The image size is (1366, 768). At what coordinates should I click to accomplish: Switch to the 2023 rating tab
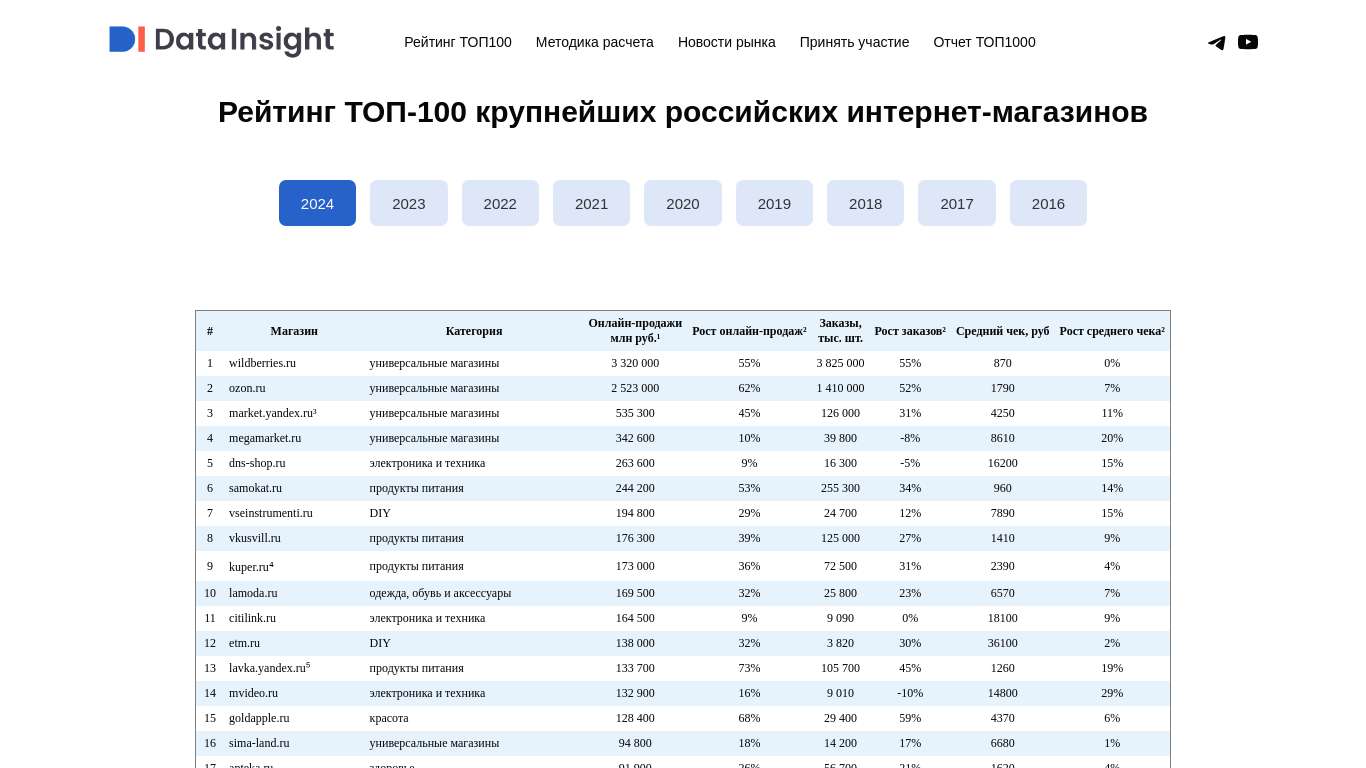pos(408,203)
